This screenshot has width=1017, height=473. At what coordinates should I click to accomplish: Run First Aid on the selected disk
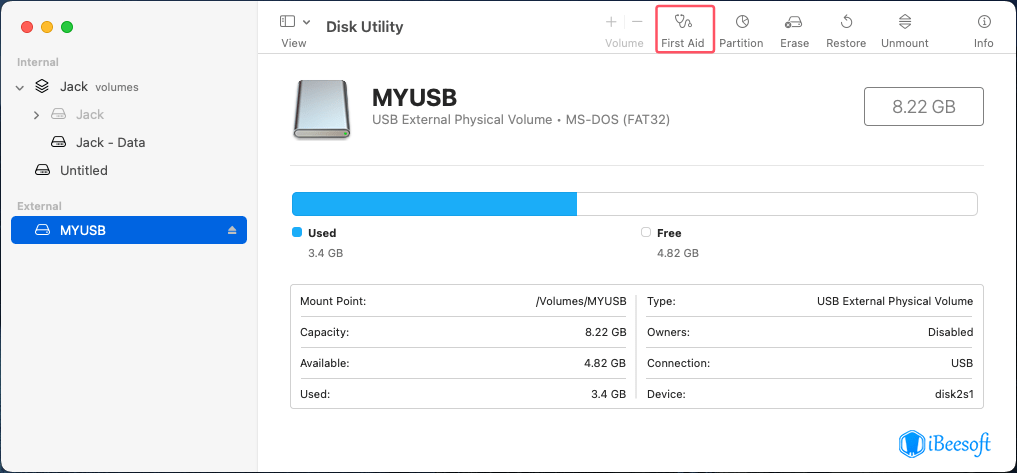tap(683, 30)
